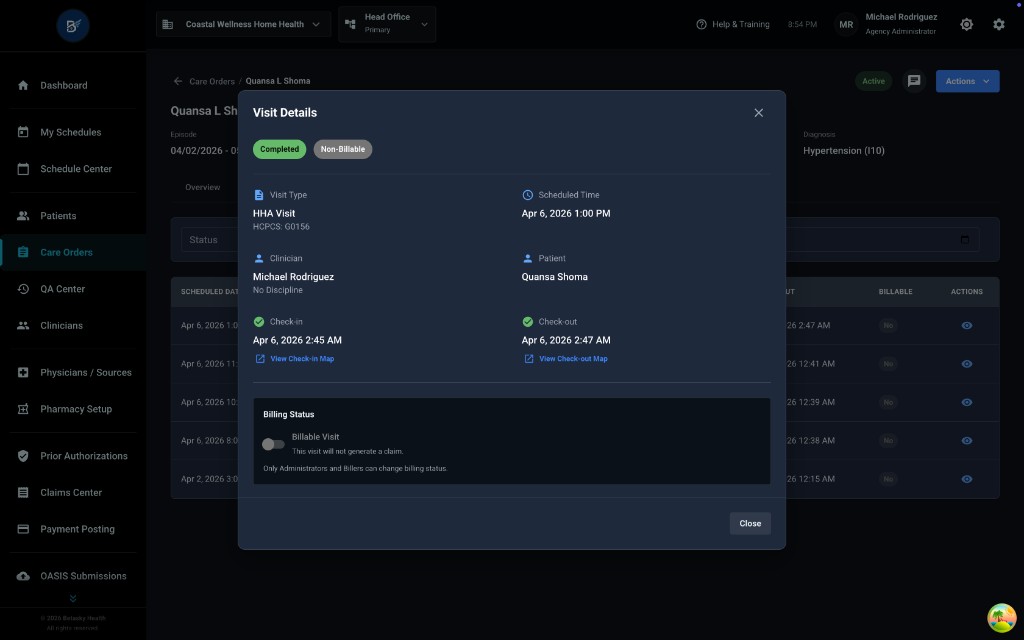Viewport: 1024px width, 640px height.
Task: Open the Actions dropdown button
Action: coord(967,81)
